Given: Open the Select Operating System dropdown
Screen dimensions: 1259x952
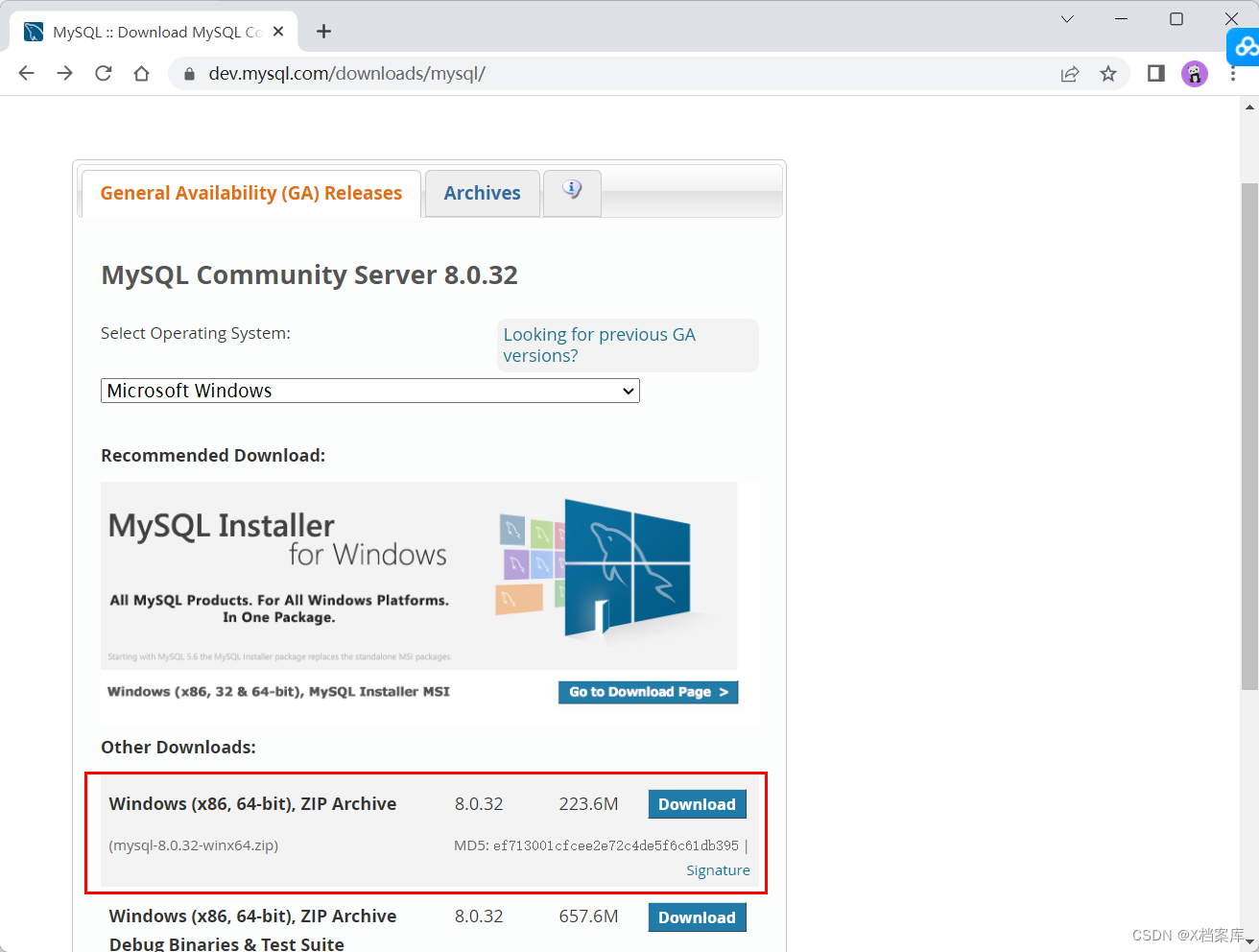Looking at the screenshot, I should pos(370,391).
